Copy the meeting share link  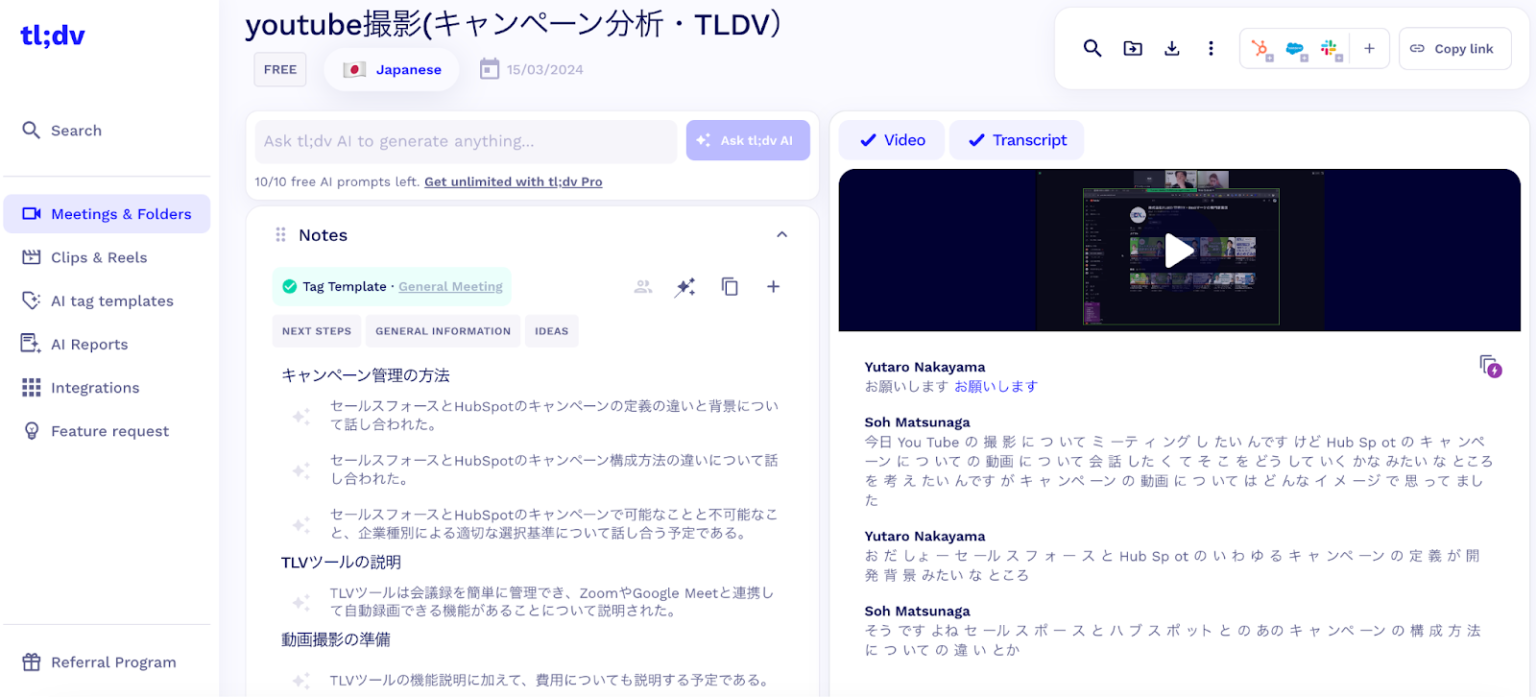click(x=1455, y=48)
